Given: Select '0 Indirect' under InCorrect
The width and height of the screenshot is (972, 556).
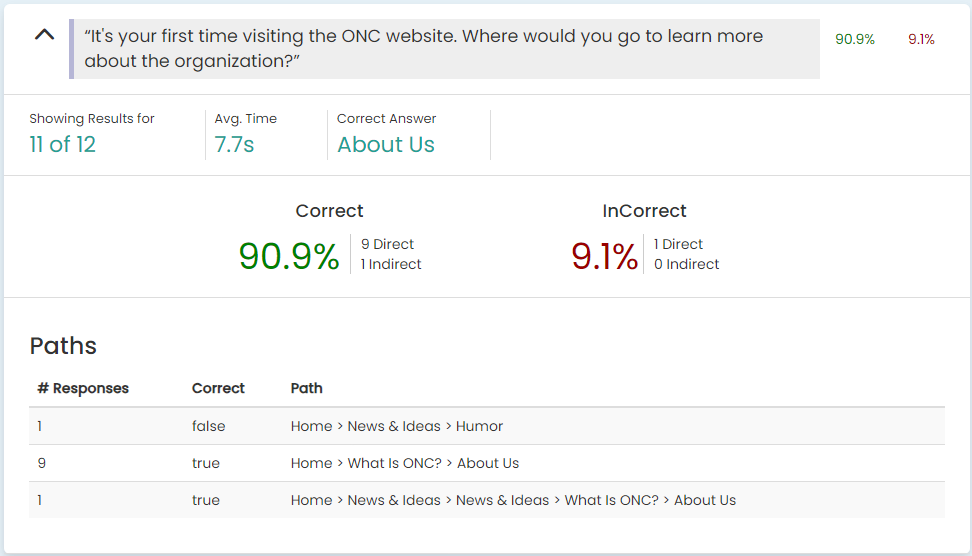Looking at the screenshot, I should (686, 264).
